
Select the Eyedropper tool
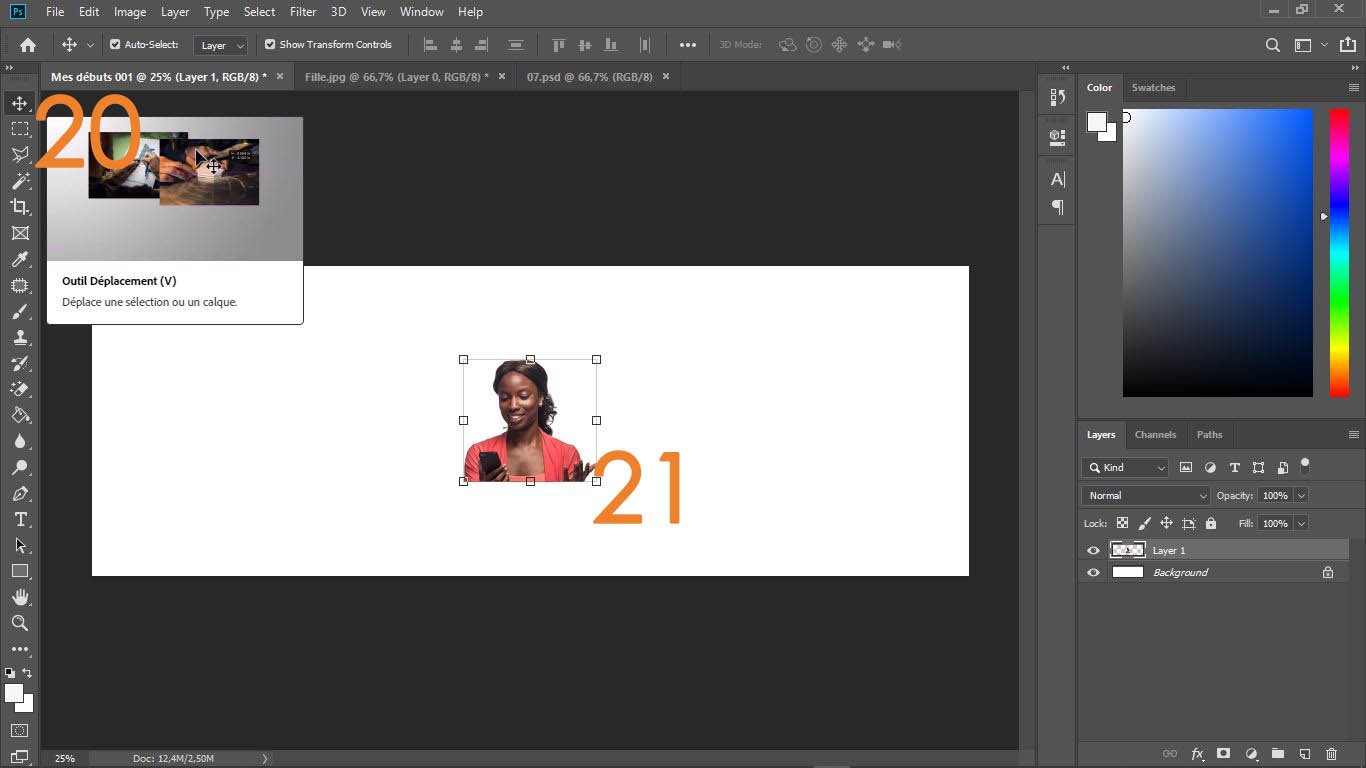[20, 259]
